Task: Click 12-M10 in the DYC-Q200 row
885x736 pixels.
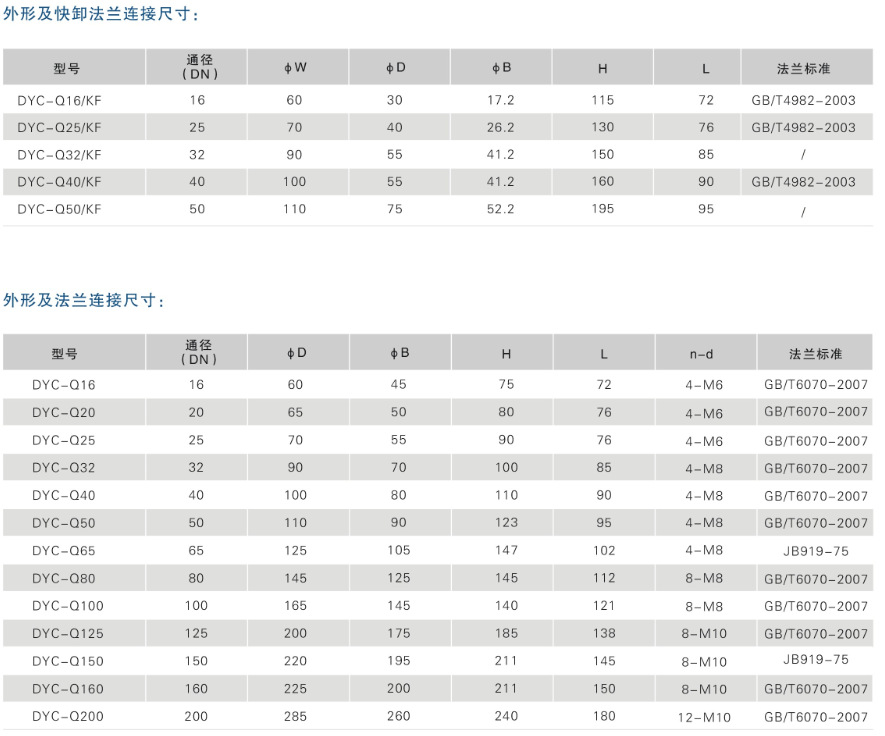Action: 704,718
